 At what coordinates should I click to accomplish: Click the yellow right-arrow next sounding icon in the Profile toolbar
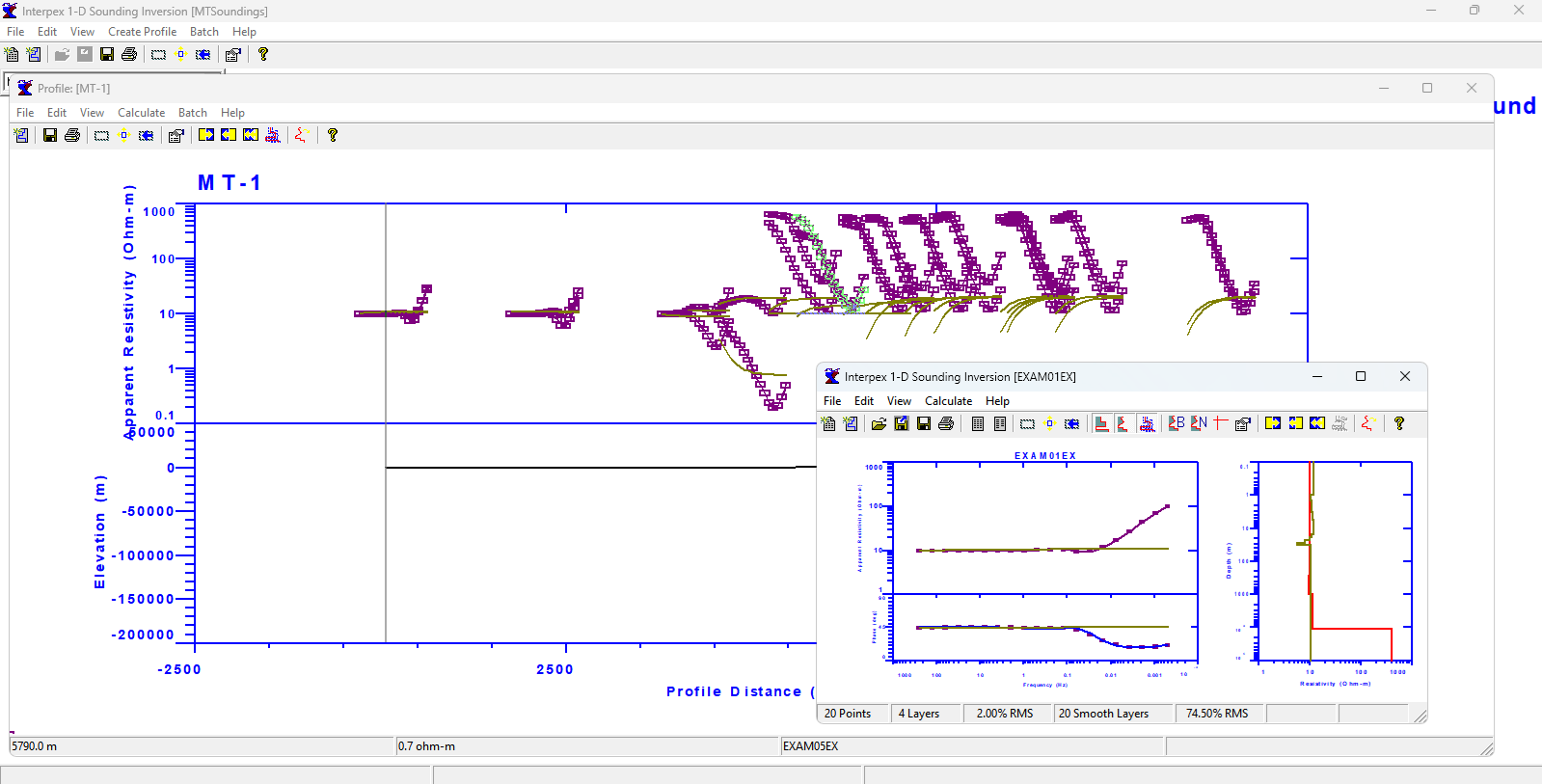click(206, 135)
